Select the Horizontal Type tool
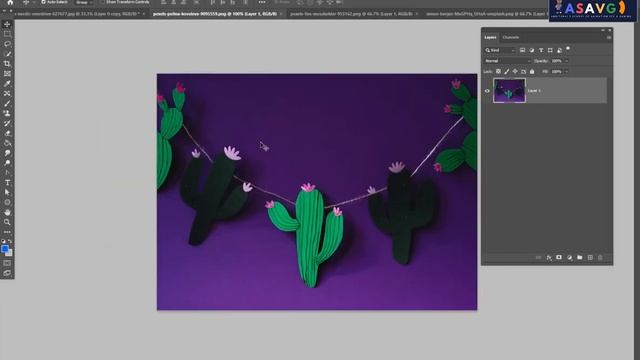Screen dimensions: 640x360 coord(7,182)
